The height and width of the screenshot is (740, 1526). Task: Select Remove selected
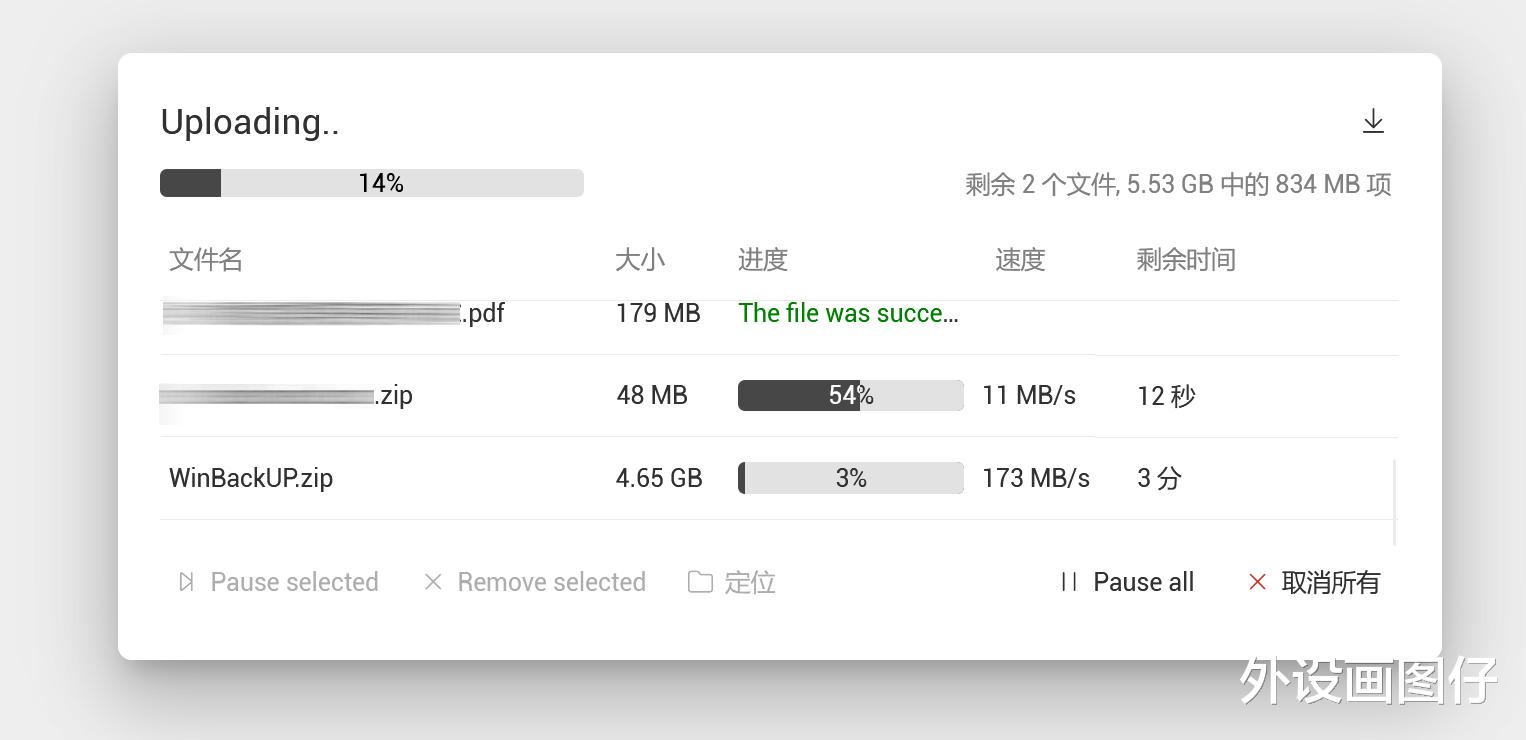point(551,582)
